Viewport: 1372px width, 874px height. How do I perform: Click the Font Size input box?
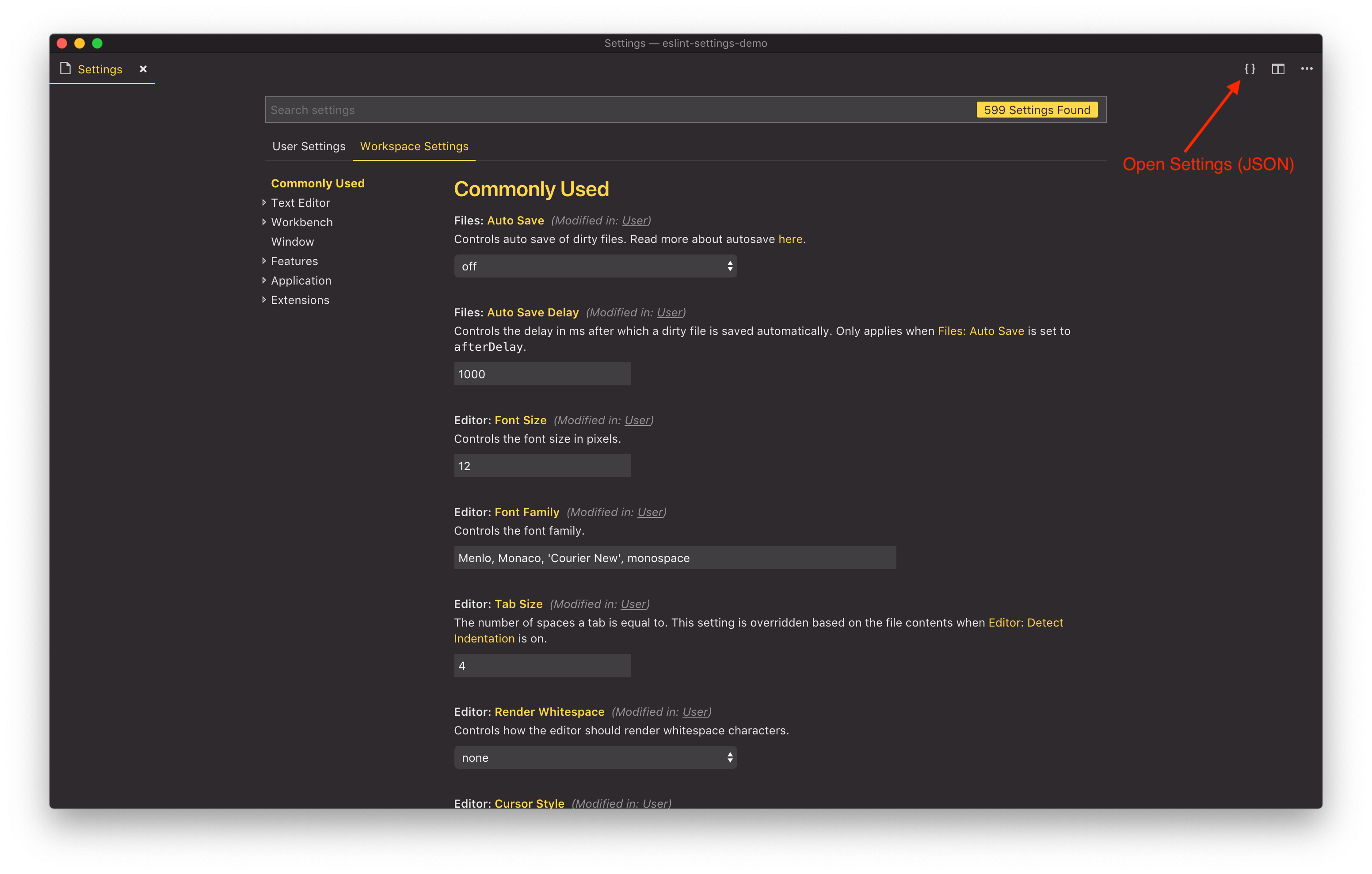542,466
